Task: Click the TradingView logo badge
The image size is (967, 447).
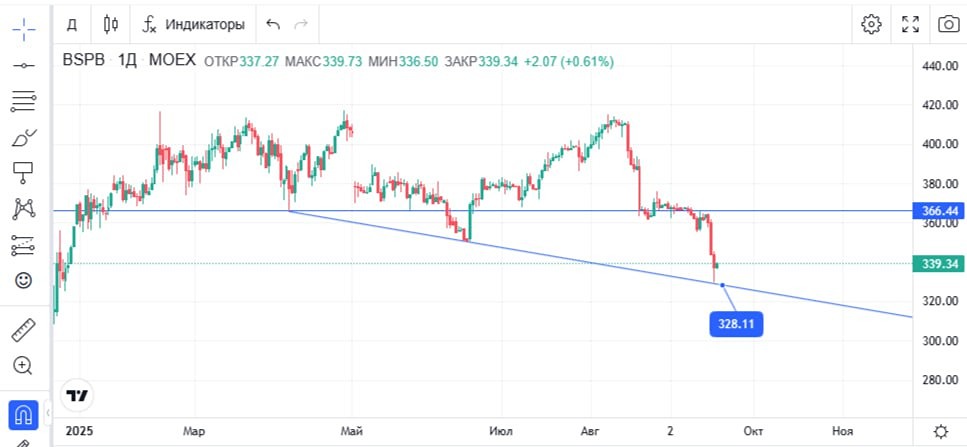Action: click(x=78, y=396)
